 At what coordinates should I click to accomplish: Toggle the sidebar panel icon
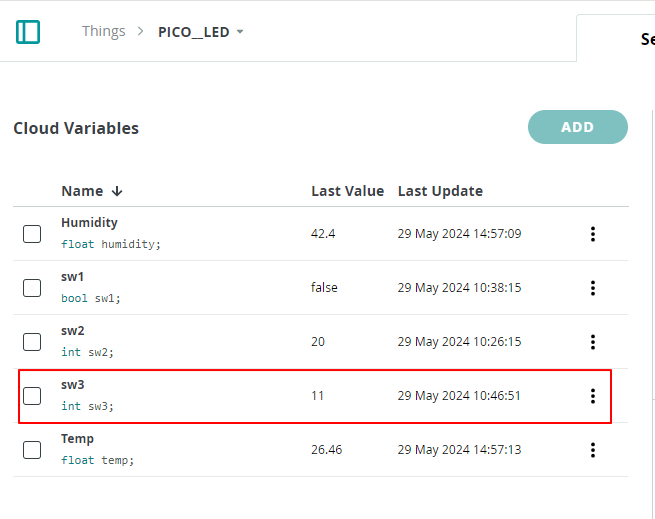[x=28, y=32]
